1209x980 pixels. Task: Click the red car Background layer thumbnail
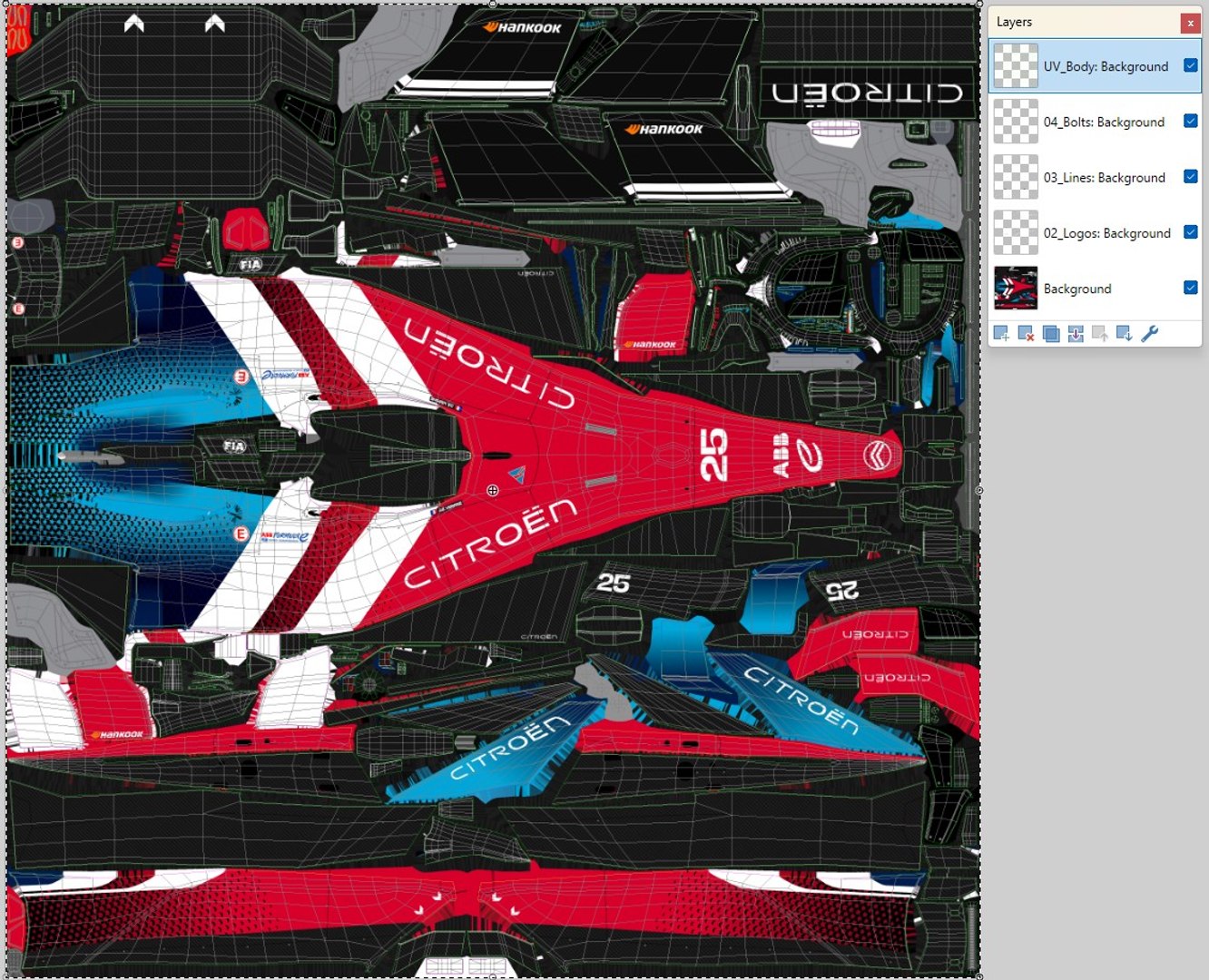point(1016,289)
